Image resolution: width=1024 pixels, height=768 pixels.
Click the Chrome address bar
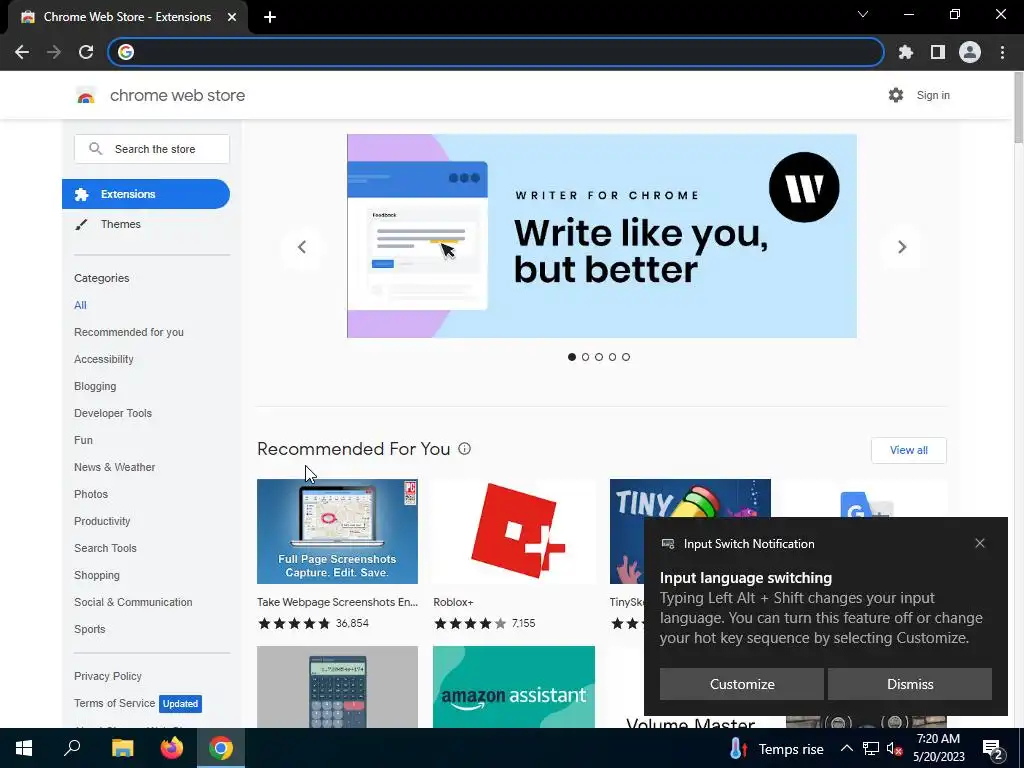point(496,52)
